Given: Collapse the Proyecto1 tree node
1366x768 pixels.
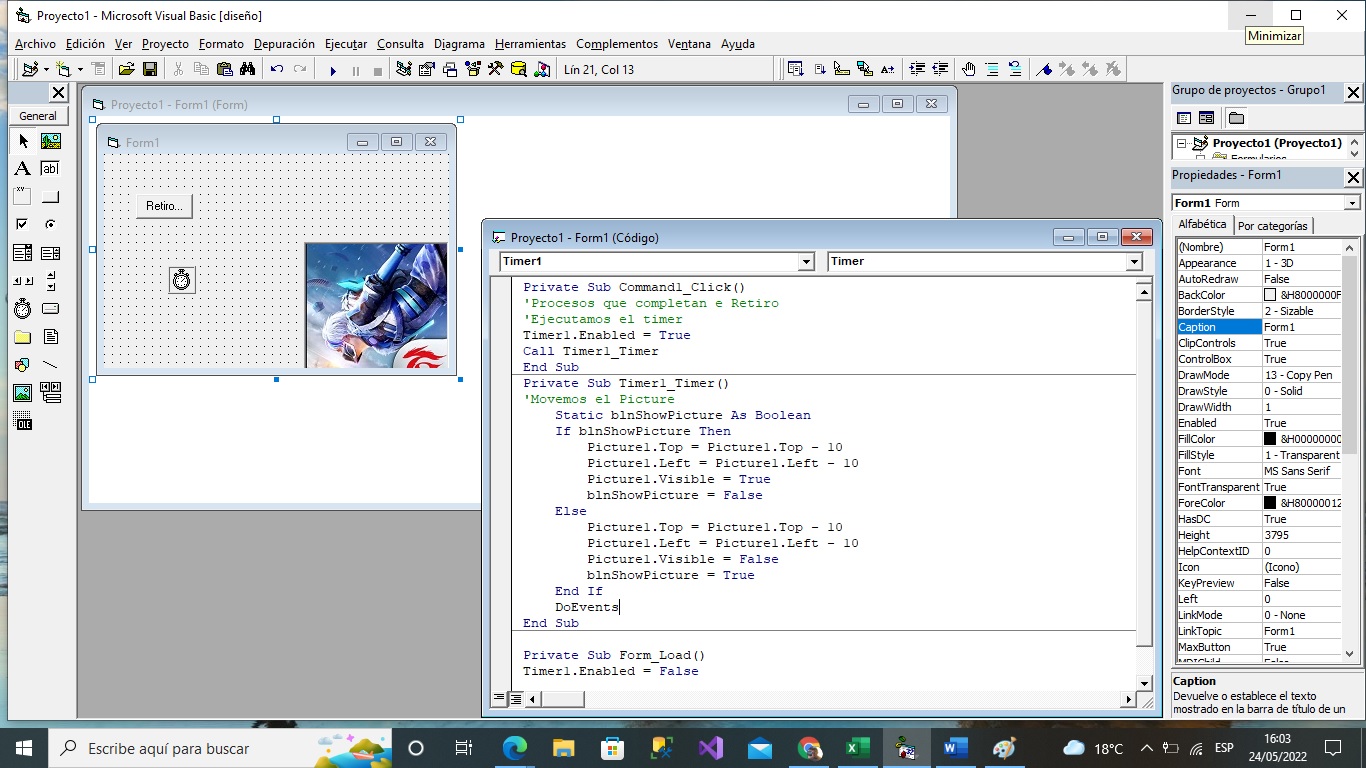Looking at the screenshot, I should point(1181,143).
